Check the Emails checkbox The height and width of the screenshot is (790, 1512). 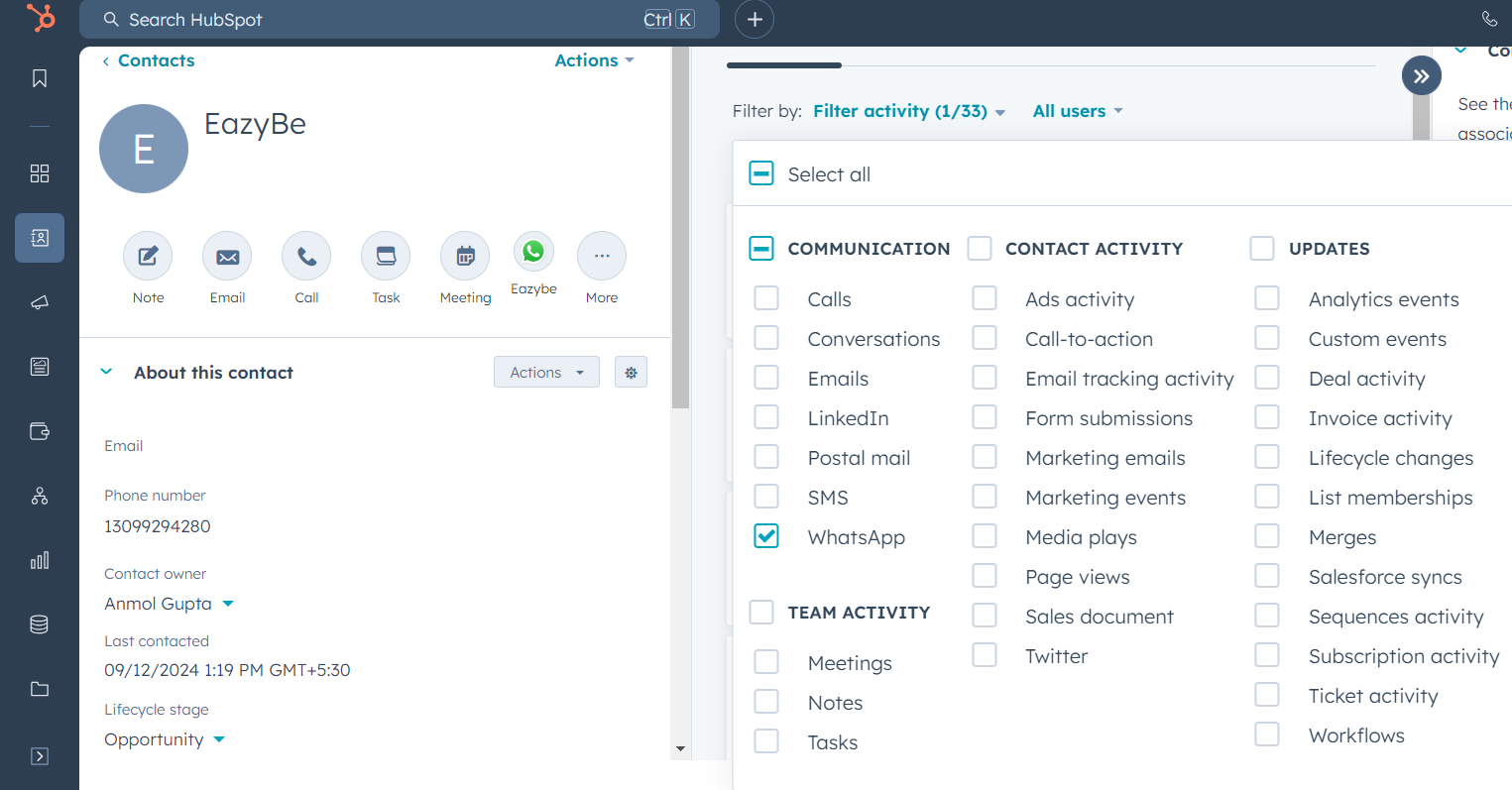[x=766, y=378]
